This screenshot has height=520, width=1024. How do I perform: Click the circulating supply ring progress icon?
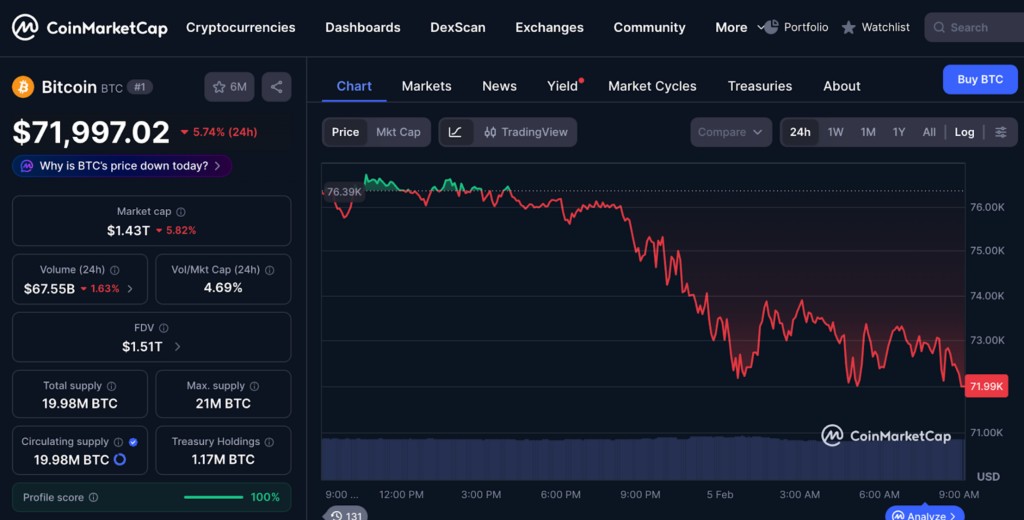(x=120, y=459)
